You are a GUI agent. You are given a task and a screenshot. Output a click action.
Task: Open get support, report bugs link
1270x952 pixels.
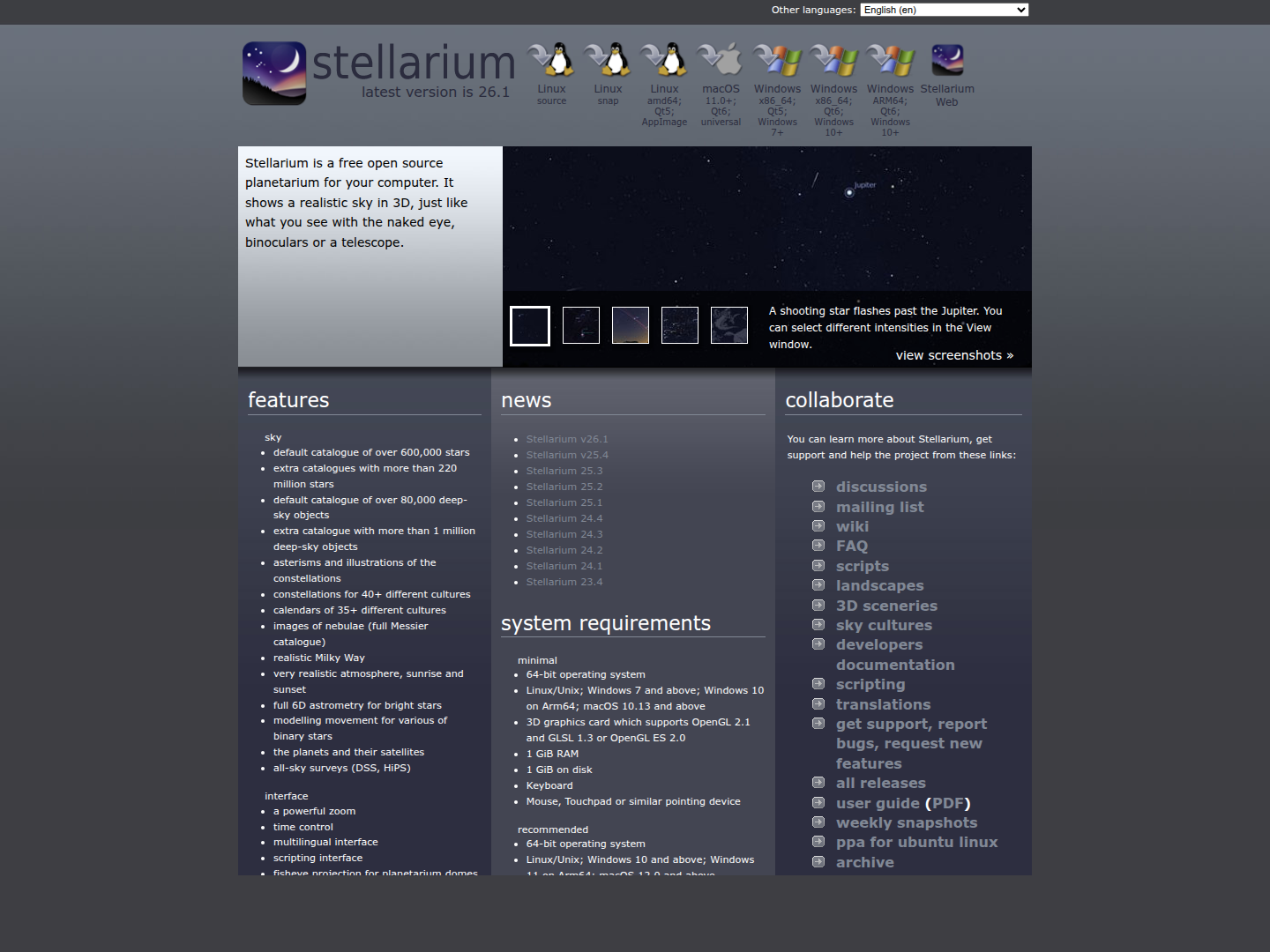911,744
